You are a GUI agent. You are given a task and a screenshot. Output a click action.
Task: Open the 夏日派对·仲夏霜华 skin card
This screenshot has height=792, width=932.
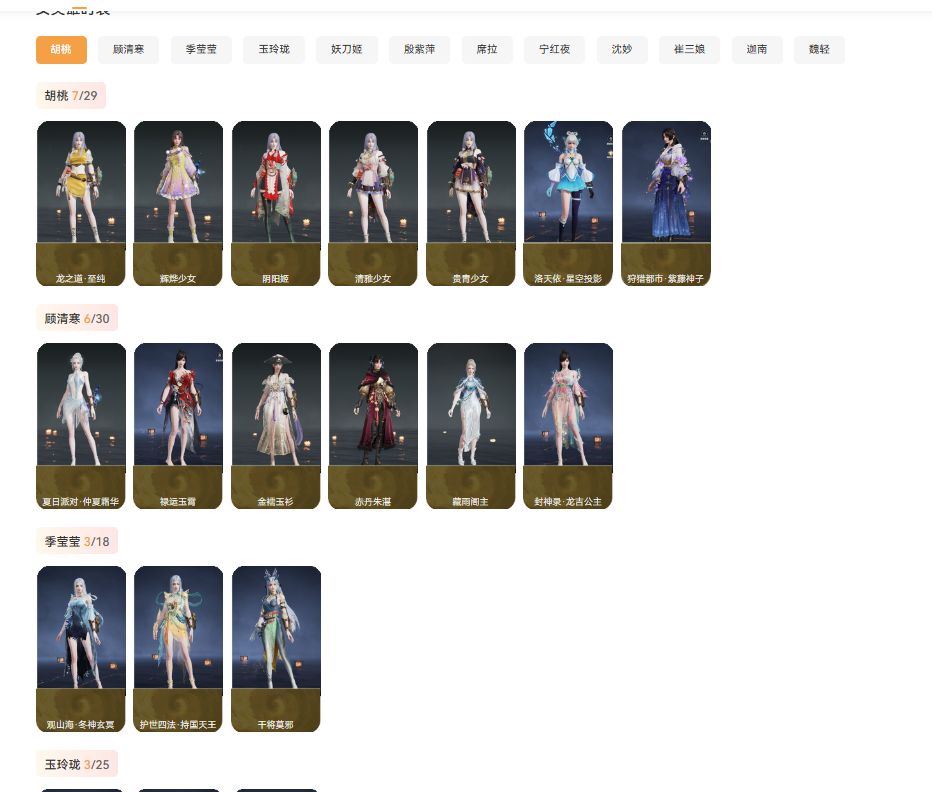click(81, 425)
